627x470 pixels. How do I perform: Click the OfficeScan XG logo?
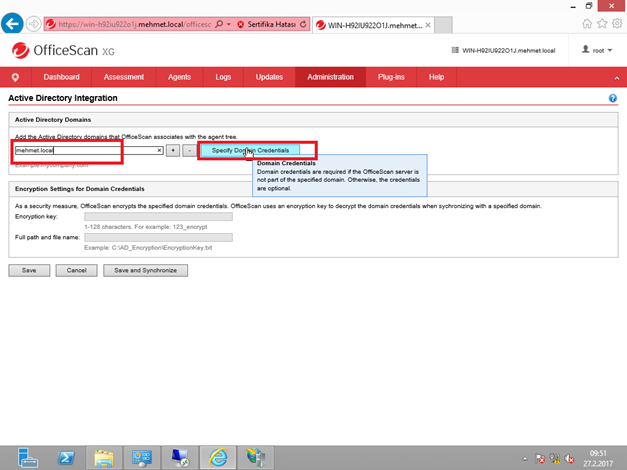[x=63, y=51]
